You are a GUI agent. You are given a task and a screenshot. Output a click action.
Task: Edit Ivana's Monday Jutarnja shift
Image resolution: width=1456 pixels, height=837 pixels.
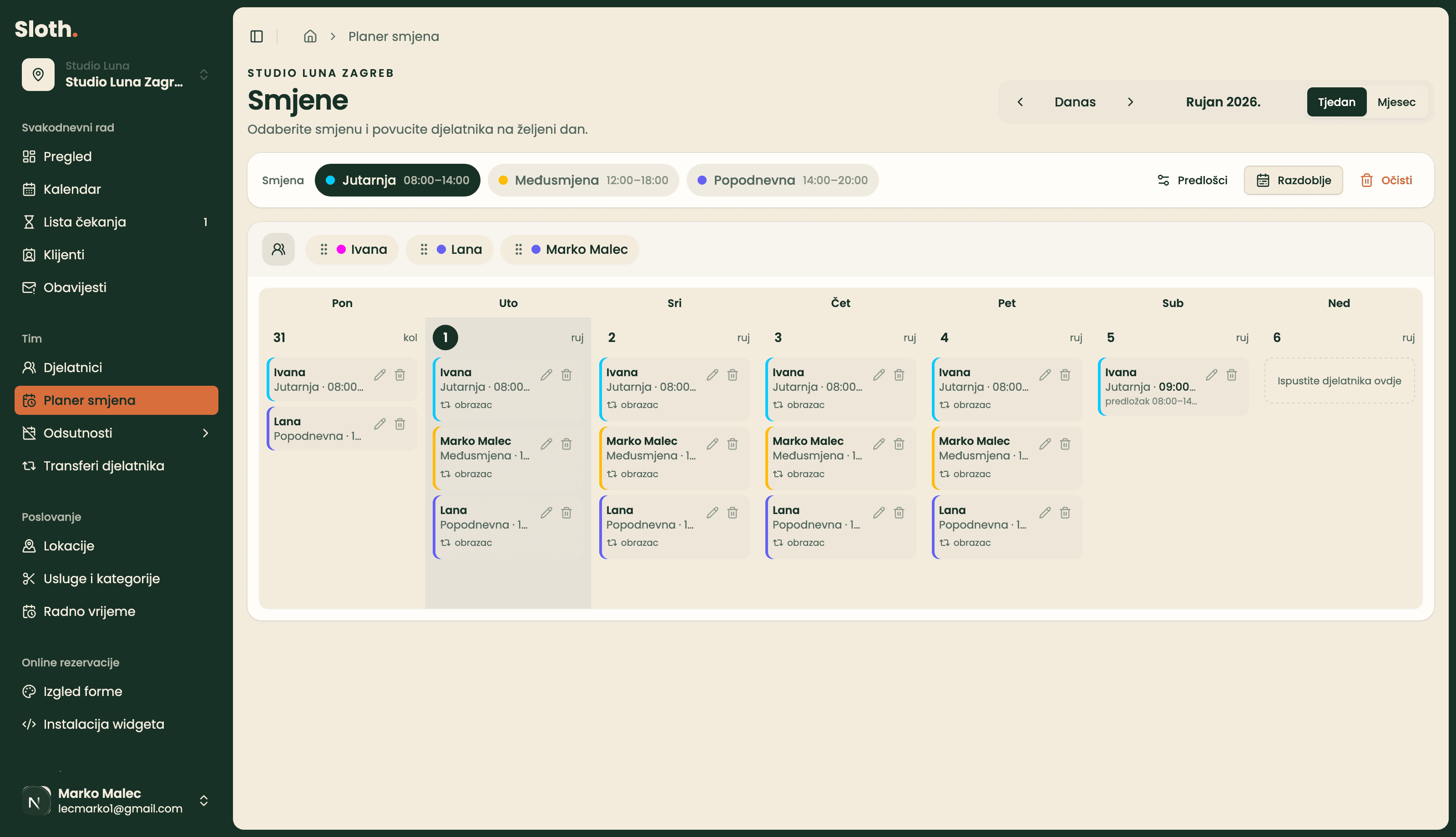(x=380, y=375)
